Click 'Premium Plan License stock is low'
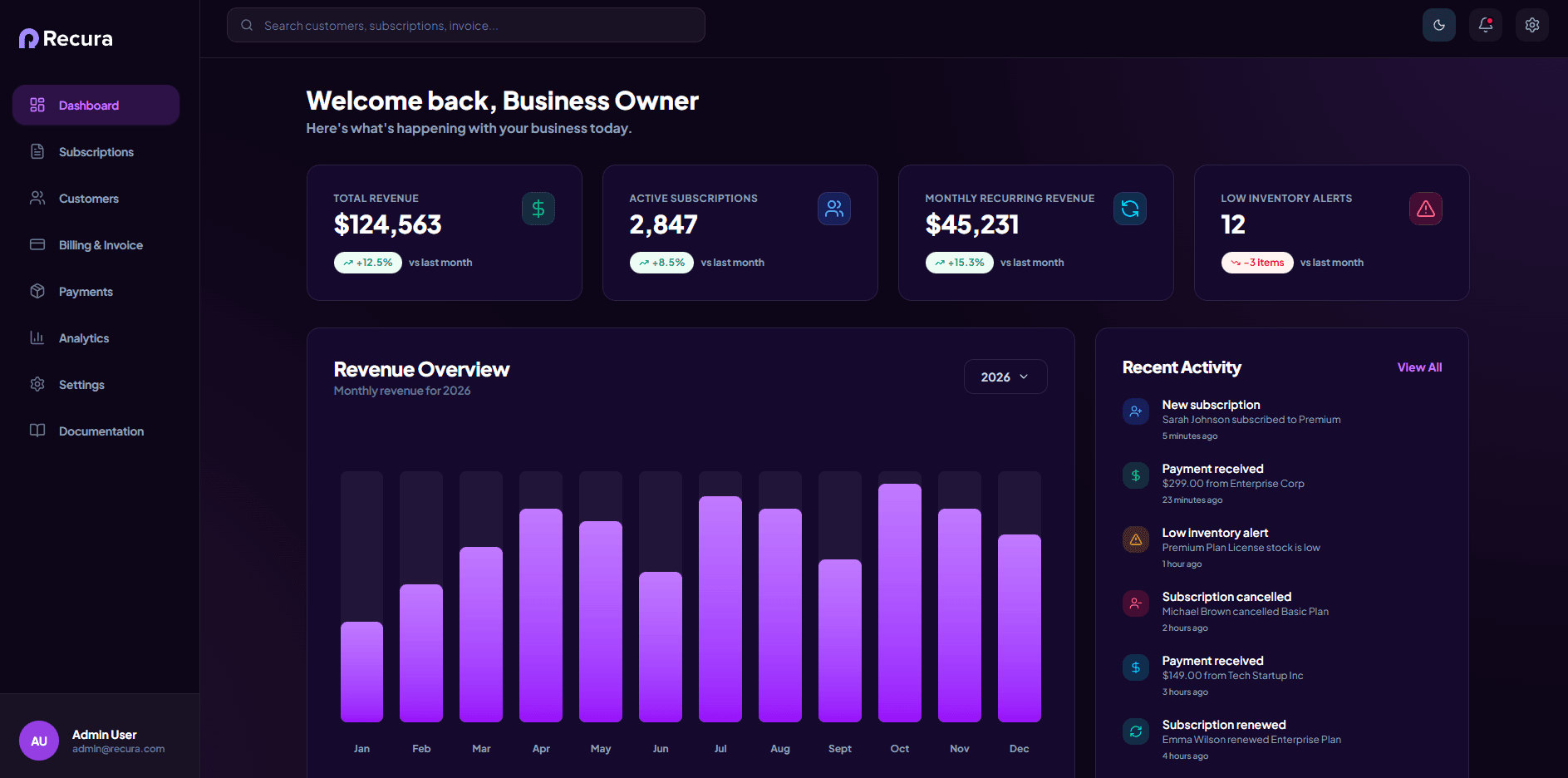 [1241, 548]
